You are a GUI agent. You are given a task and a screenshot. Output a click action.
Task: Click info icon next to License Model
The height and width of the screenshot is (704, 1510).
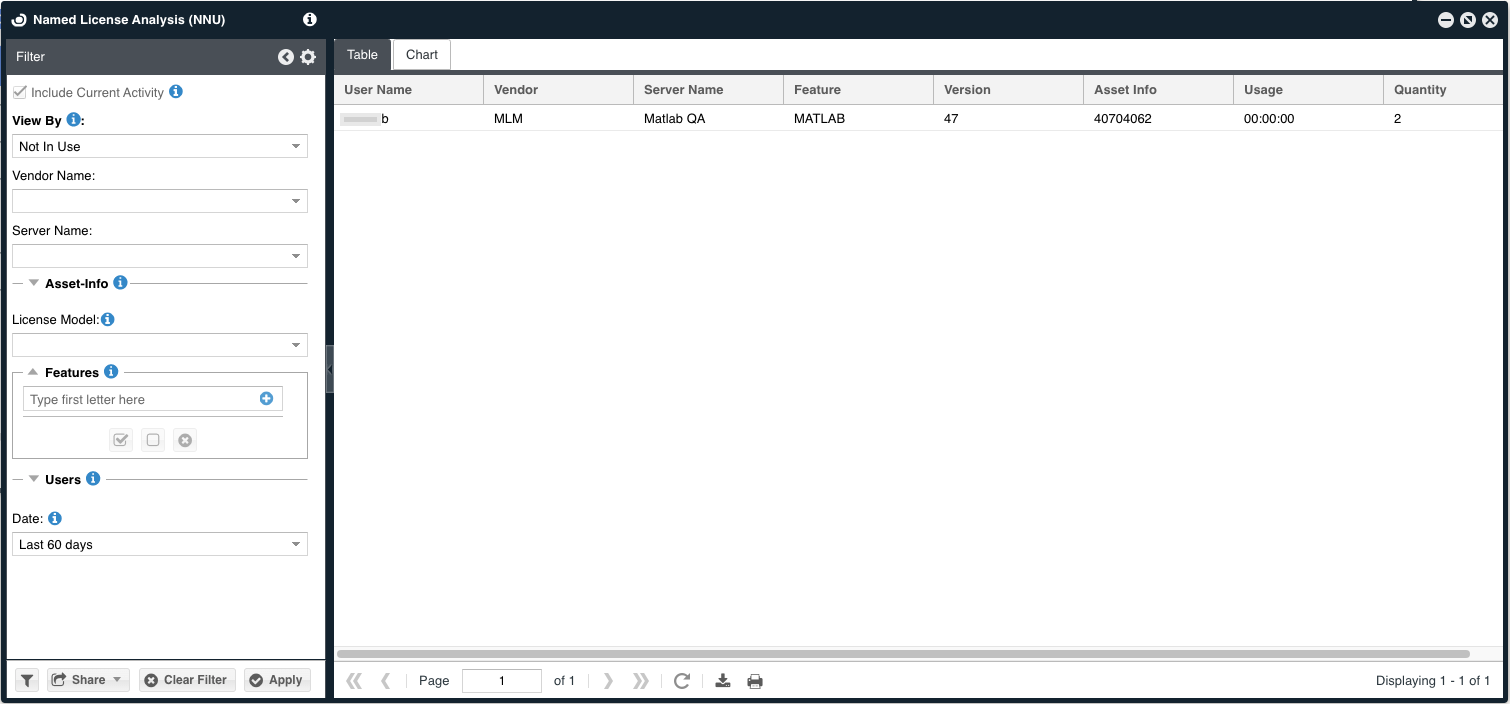point(108,320)
